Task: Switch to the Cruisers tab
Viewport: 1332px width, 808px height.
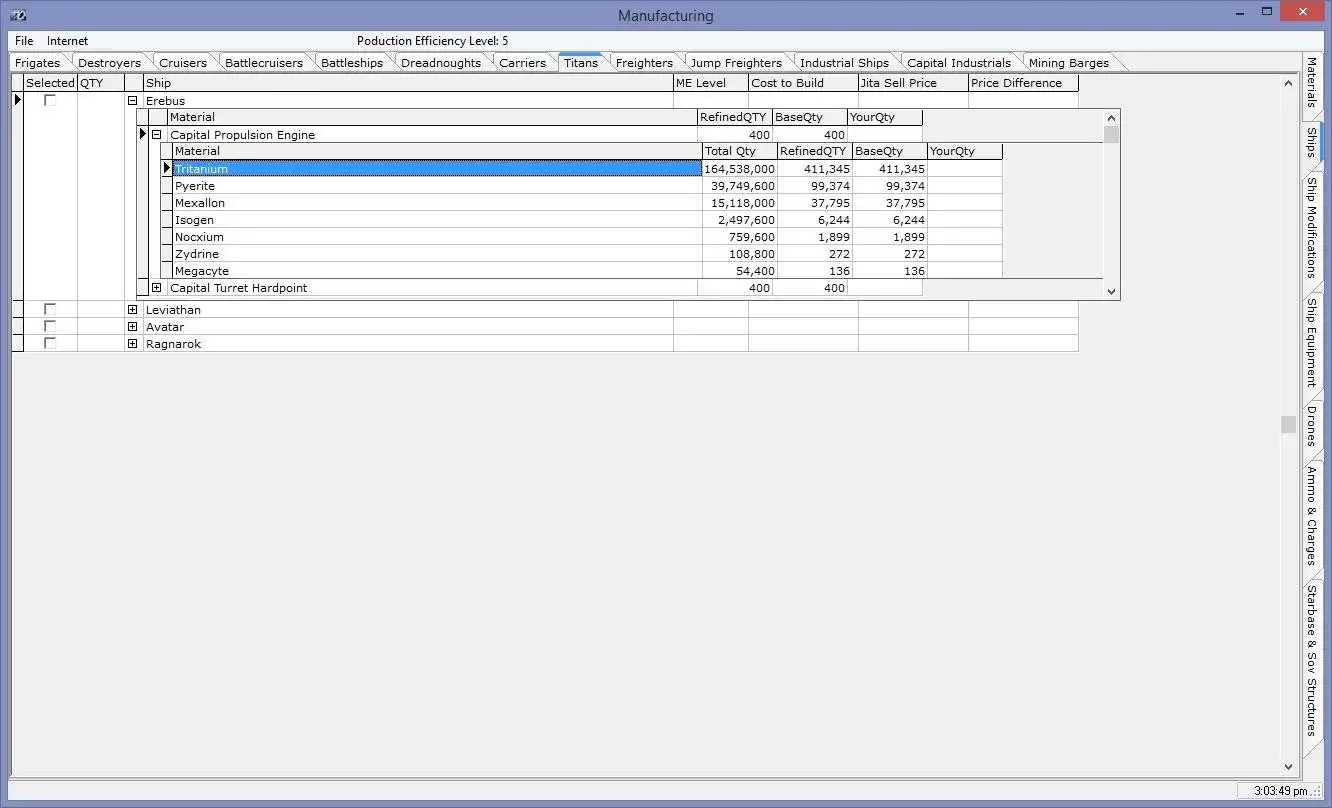Action: (183, 63)
